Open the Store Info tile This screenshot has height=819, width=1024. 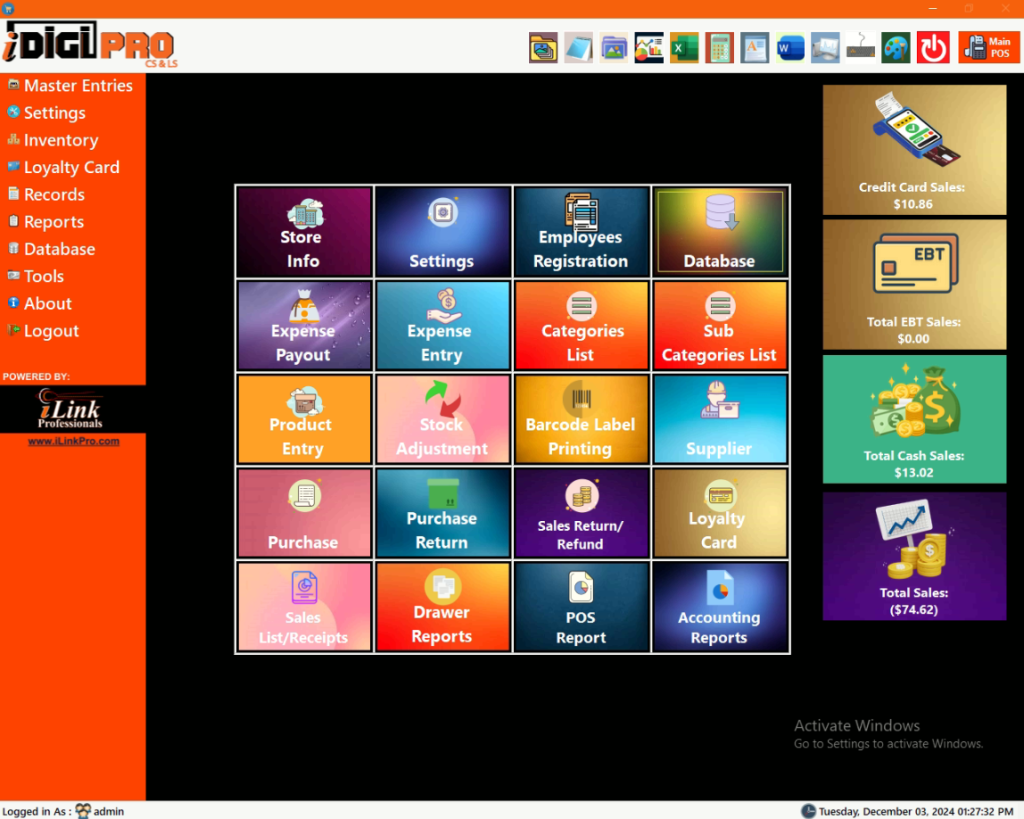pyautogui.click(x=304, y=232)
